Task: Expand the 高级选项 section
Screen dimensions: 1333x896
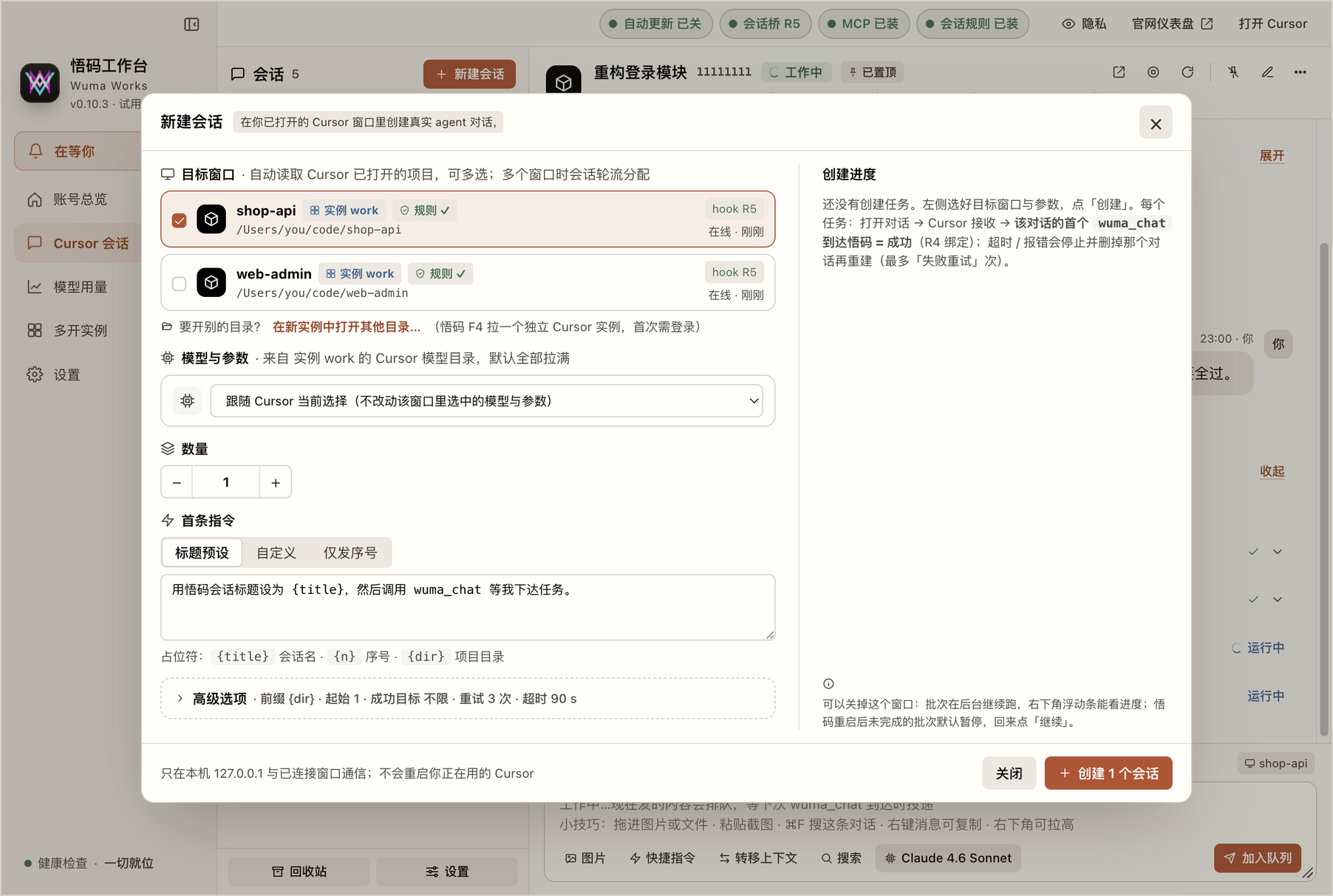Action: 468,699
